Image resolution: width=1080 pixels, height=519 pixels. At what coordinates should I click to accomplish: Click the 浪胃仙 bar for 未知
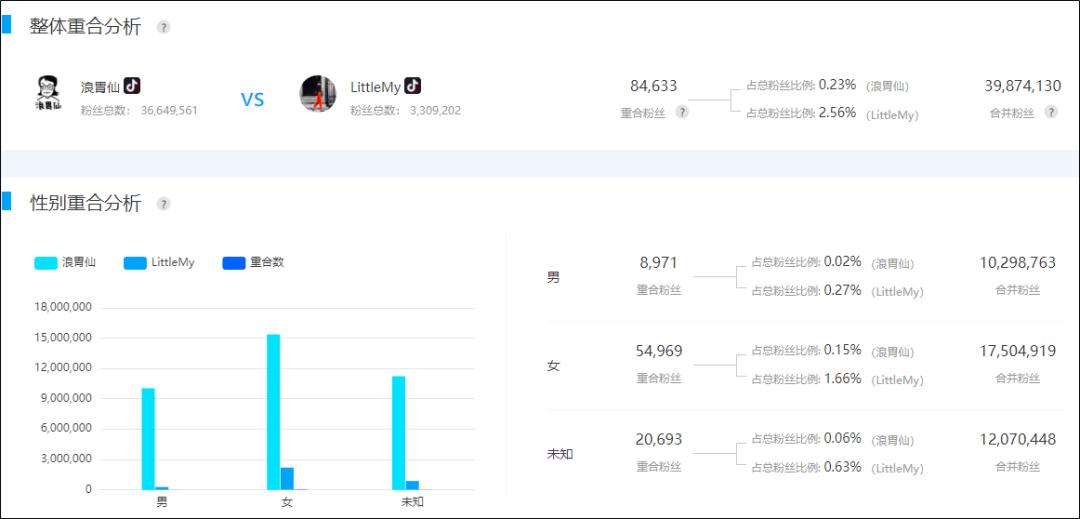pos(398,432)
